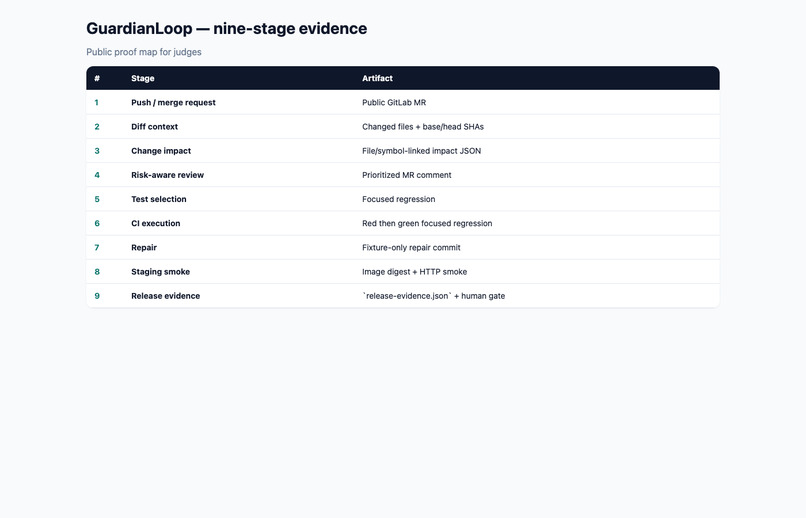Select the Risk-aware review cell
Image resolution: width=806 pixels, height=518 pixels.
[x=168, y=175]
